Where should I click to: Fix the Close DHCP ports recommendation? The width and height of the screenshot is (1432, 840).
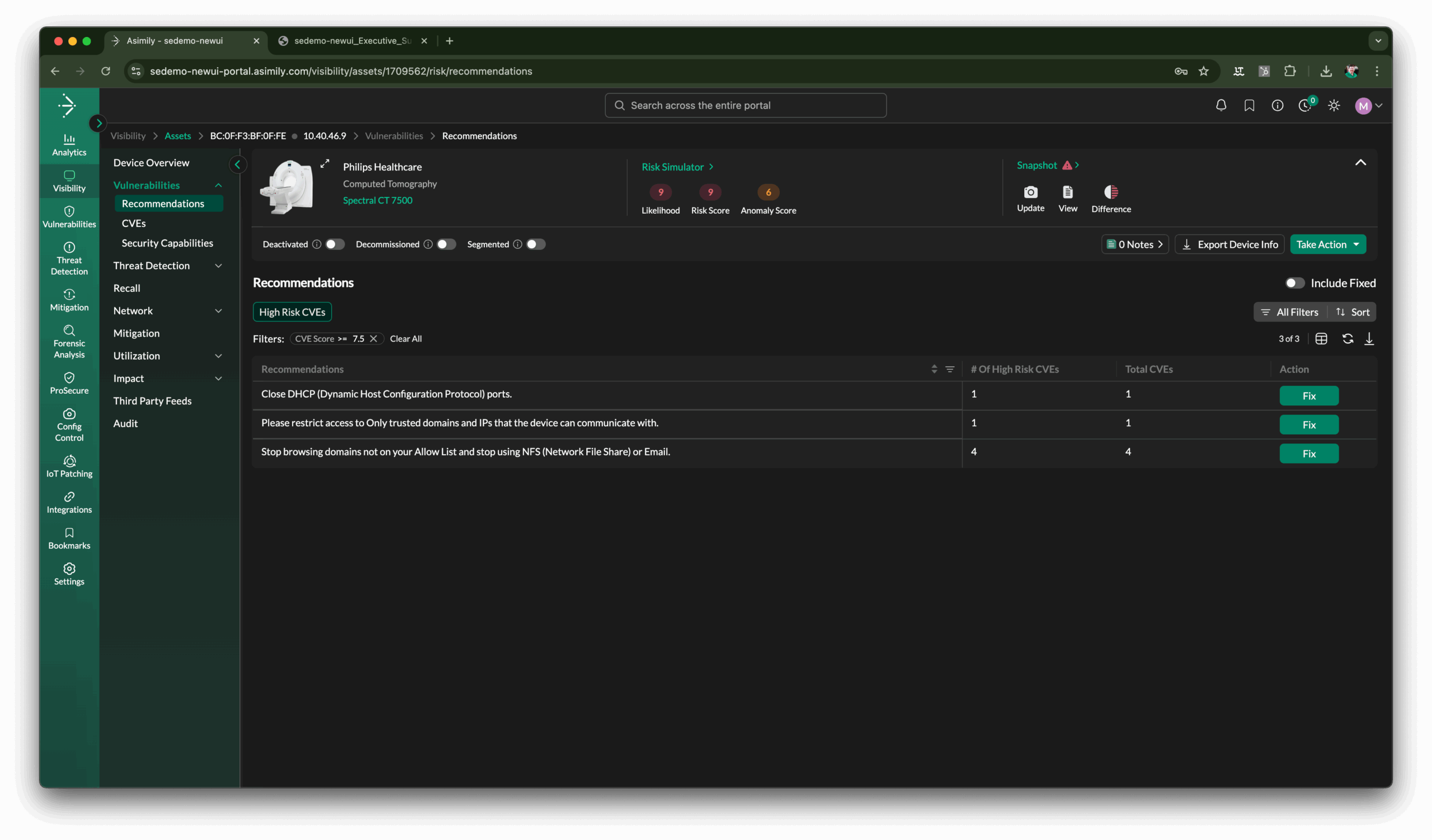(1309, 396)
